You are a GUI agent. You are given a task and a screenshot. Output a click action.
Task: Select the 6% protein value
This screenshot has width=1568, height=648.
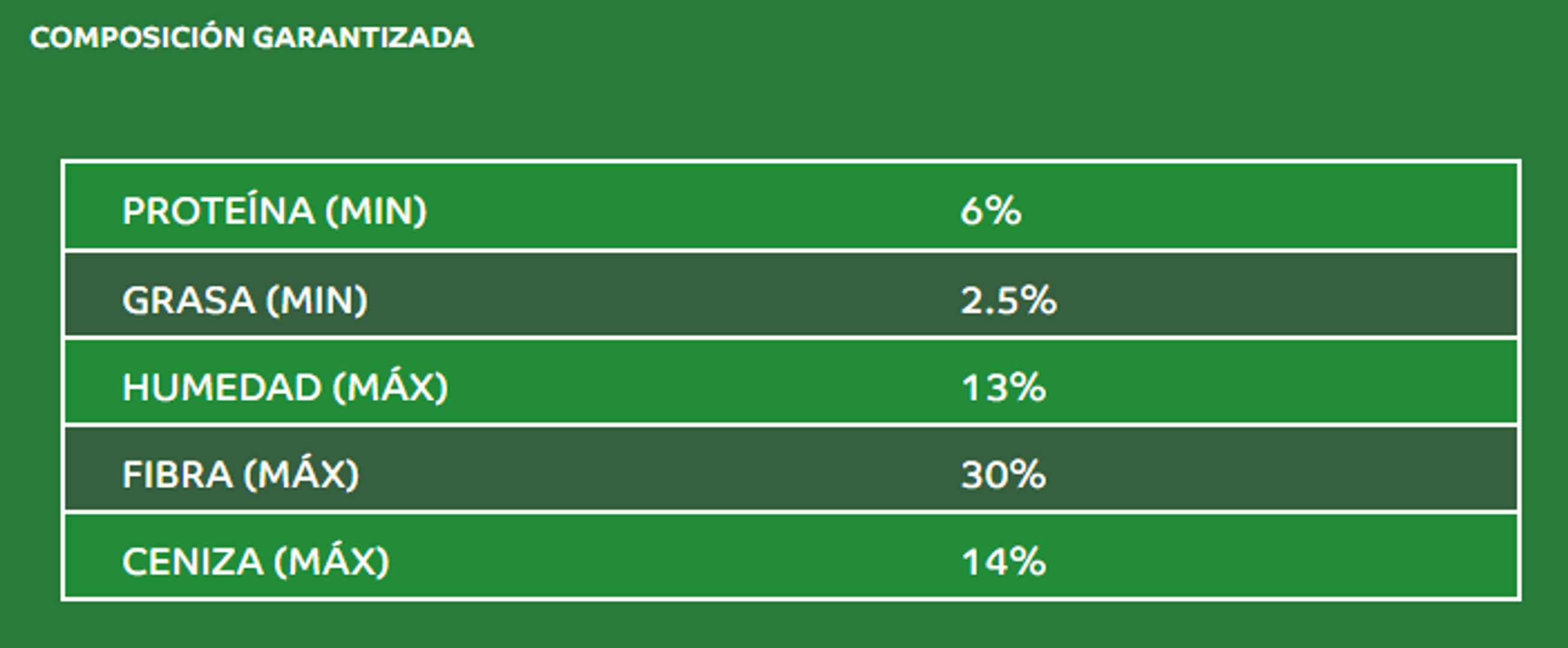pos(990,211)
